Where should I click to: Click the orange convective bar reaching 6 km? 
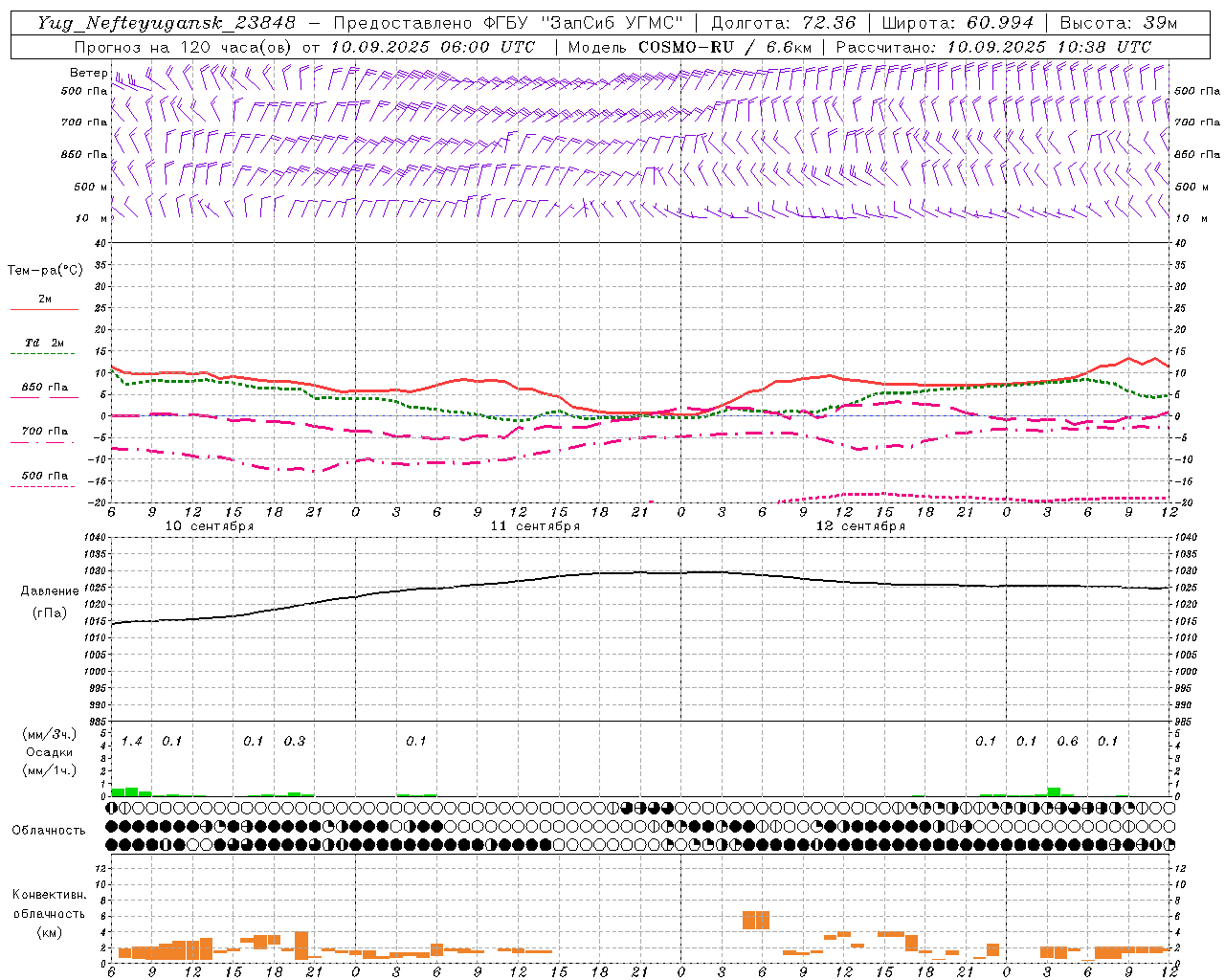click(x=756, y=920)
